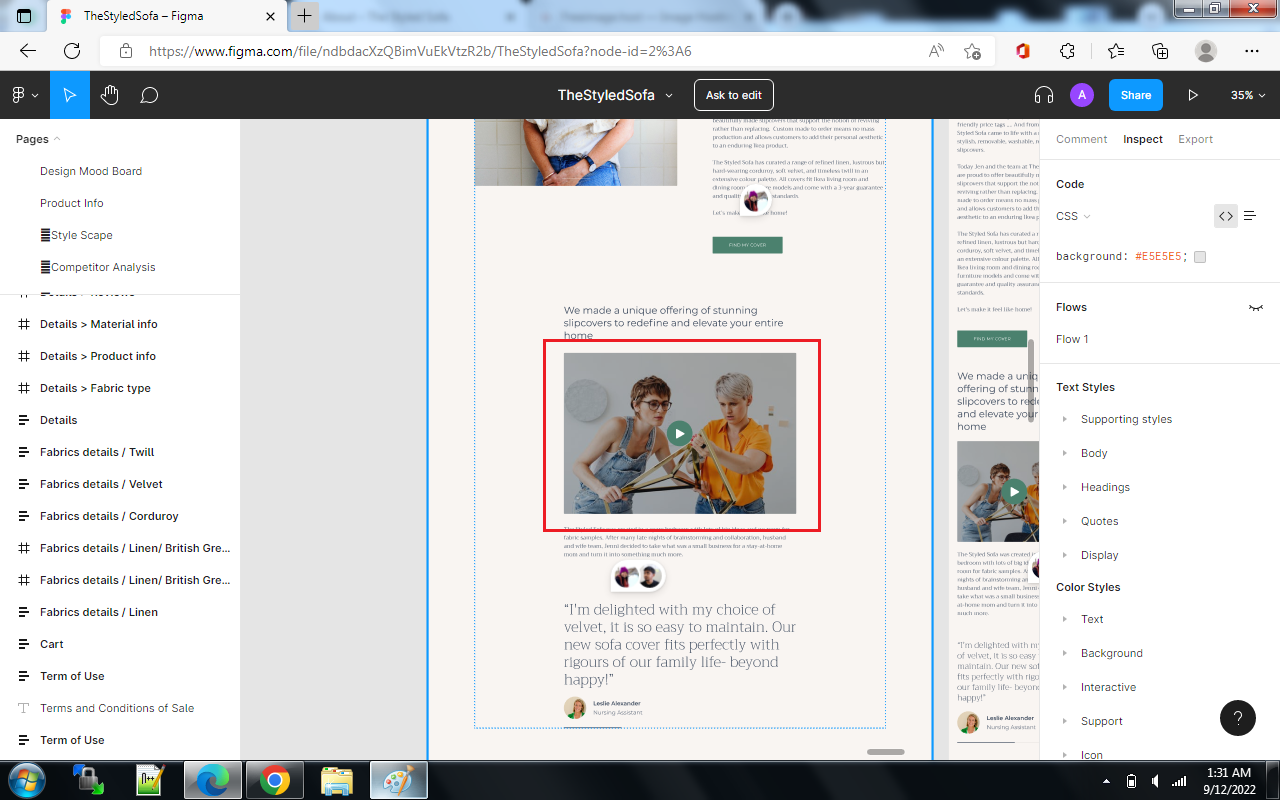Open new browser tab
This screenshot has width=1280, height=800.
pos(305,16)
